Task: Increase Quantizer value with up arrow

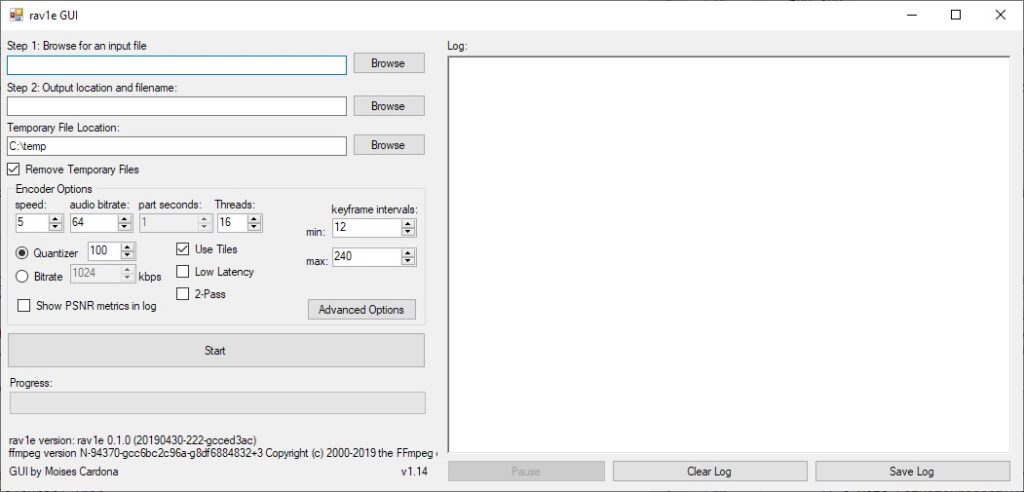Action: (128, 247)
